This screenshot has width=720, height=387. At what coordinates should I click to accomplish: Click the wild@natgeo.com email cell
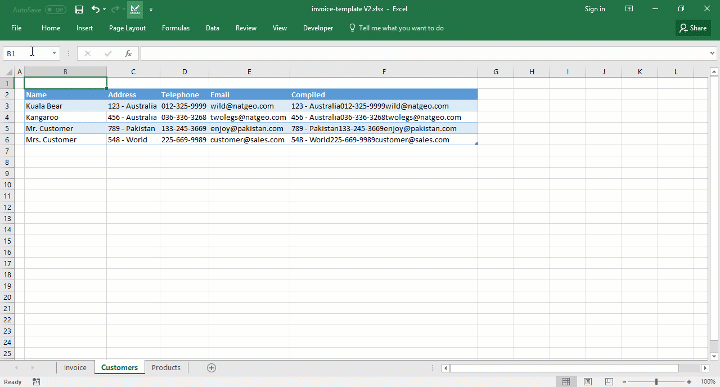(x=249, y=106)
